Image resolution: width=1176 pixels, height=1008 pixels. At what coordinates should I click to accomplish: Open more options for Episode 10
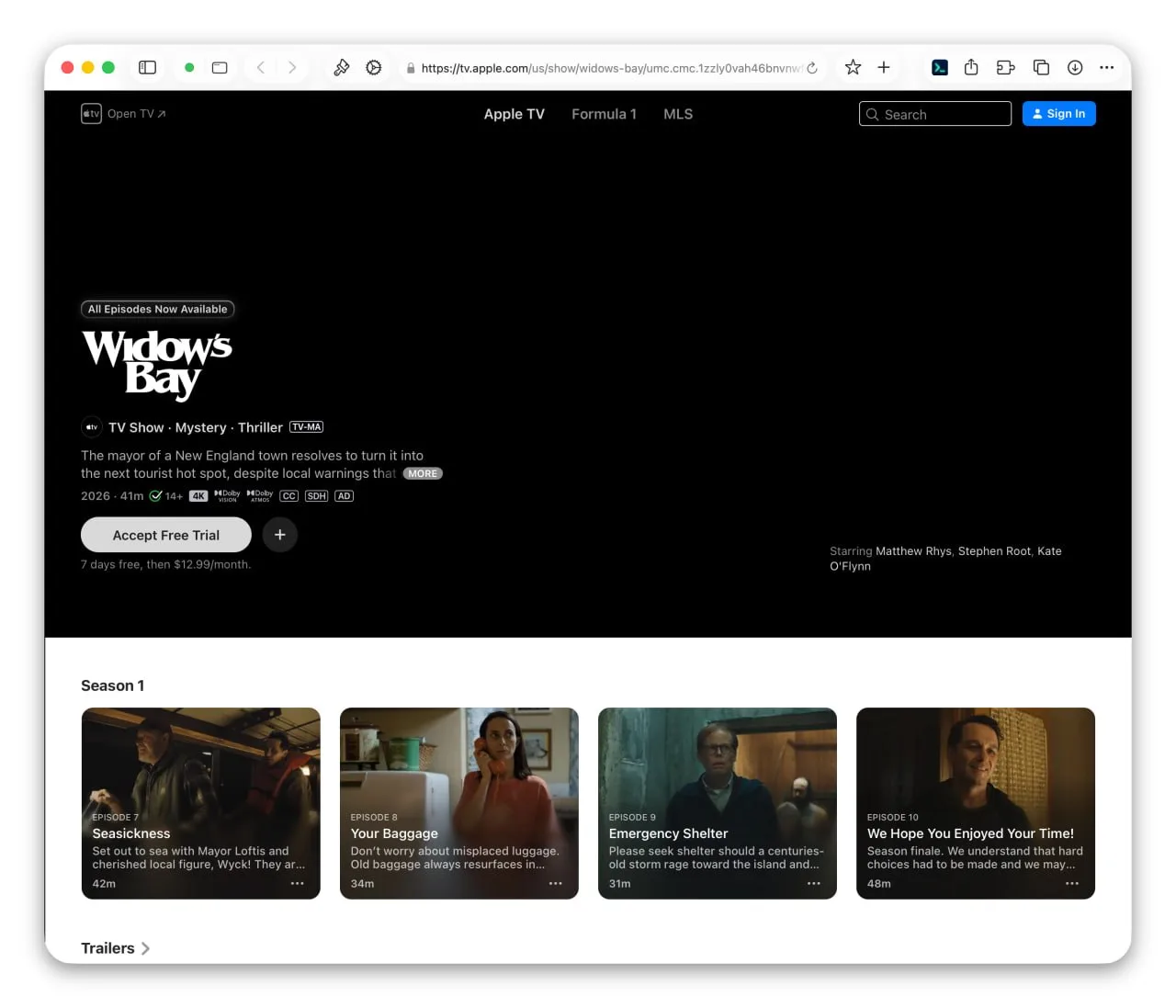tap(1072, 883)
